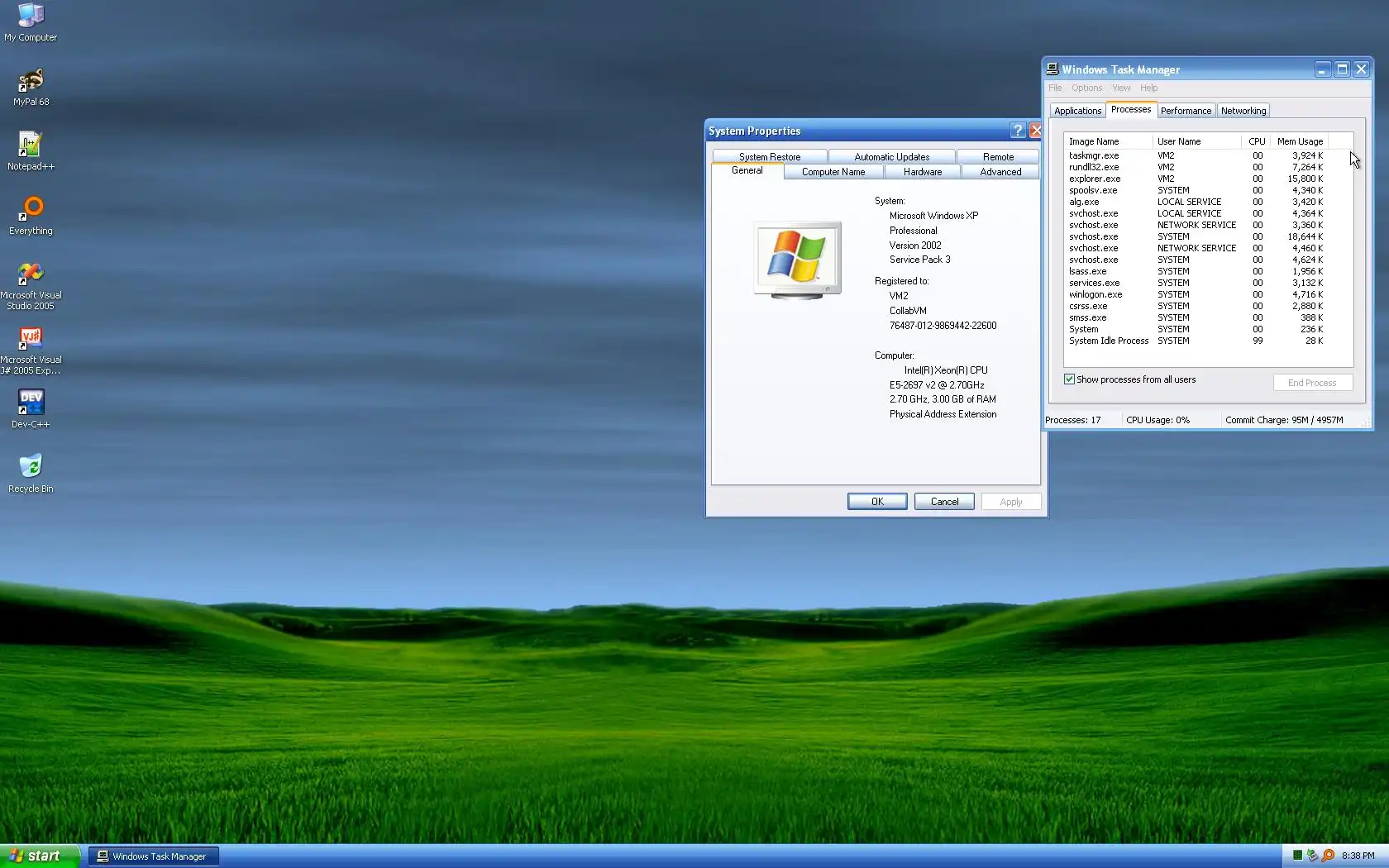Select the Microsoft Visual J# 2005 shortcut
The height and width of the screenshot is (868, 1389).
(x=31, y=351)
